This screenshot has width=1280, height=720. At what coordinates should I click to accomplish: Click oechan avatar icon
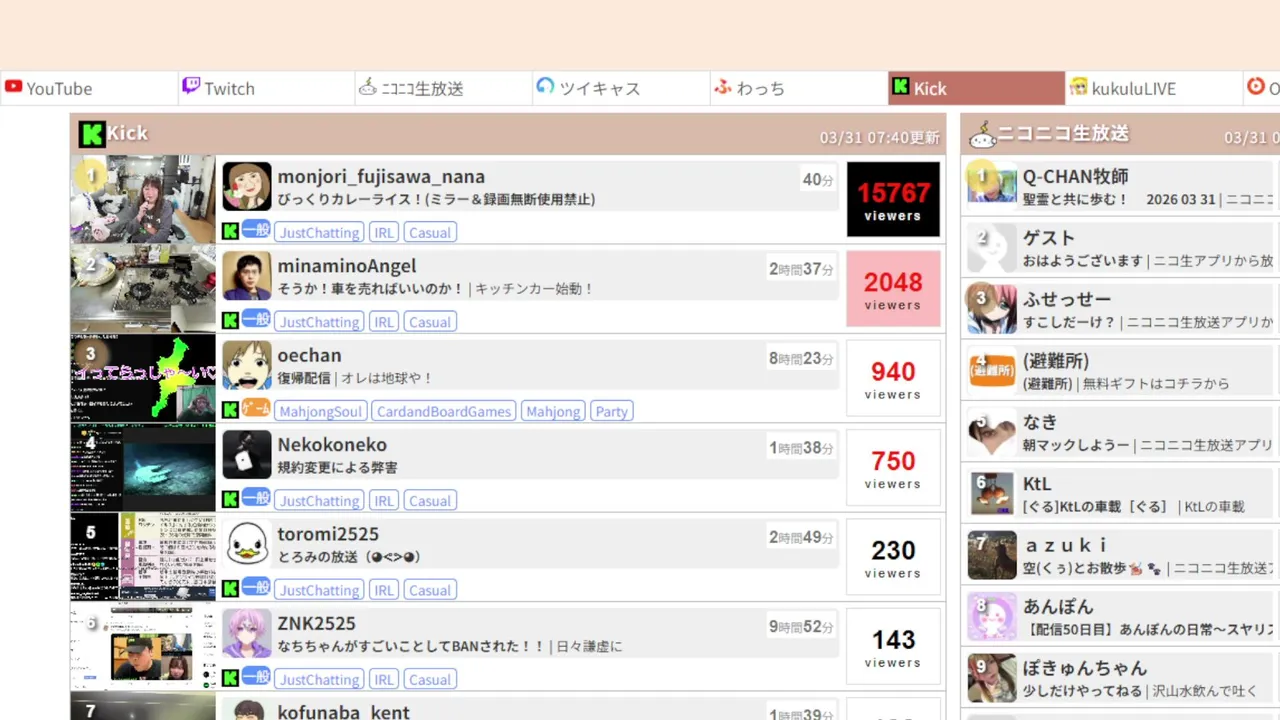(x=247, y=365)
